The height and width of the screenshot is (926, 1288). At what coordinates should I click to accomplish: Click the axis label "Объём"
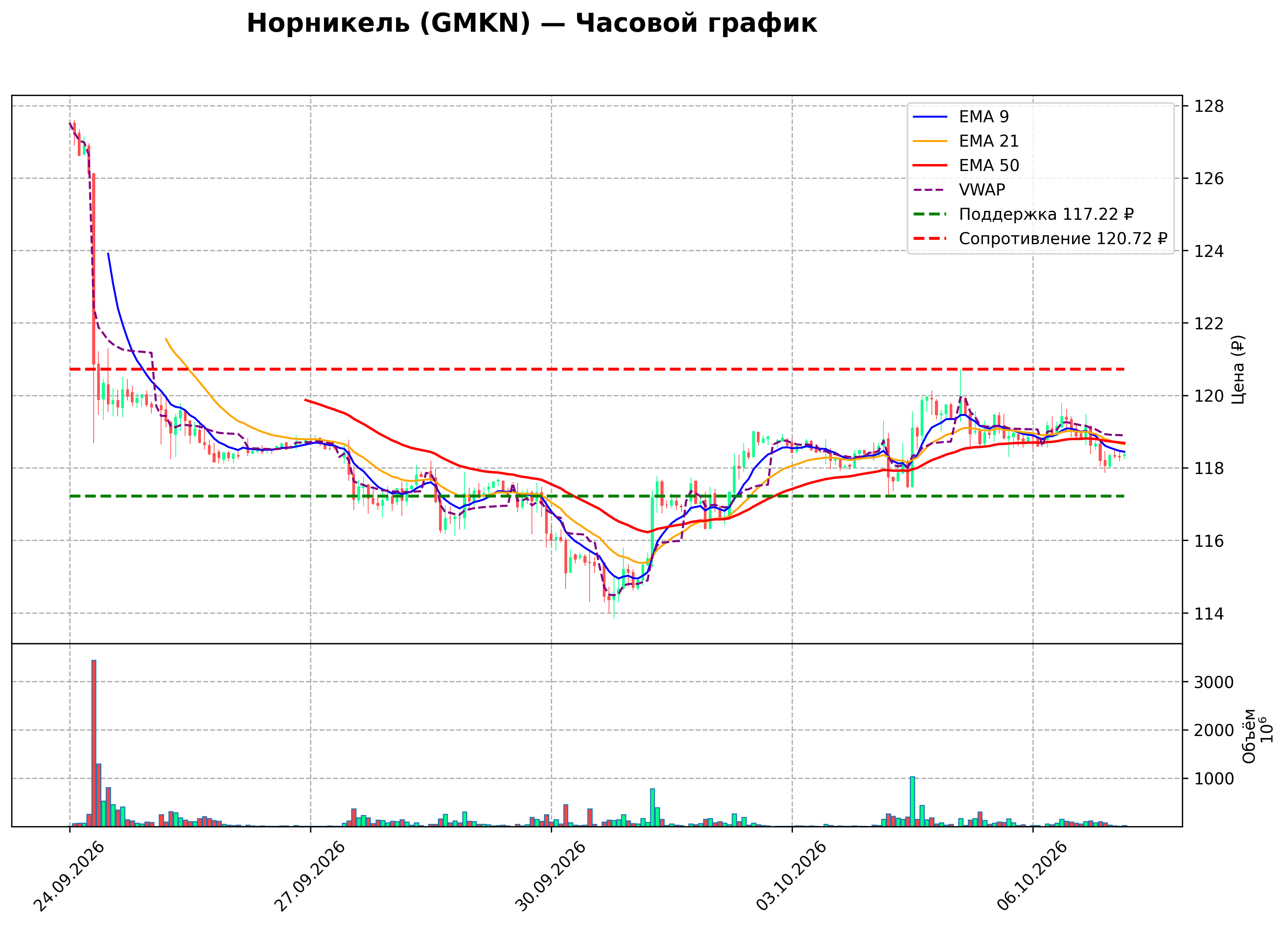(1249, 736)
